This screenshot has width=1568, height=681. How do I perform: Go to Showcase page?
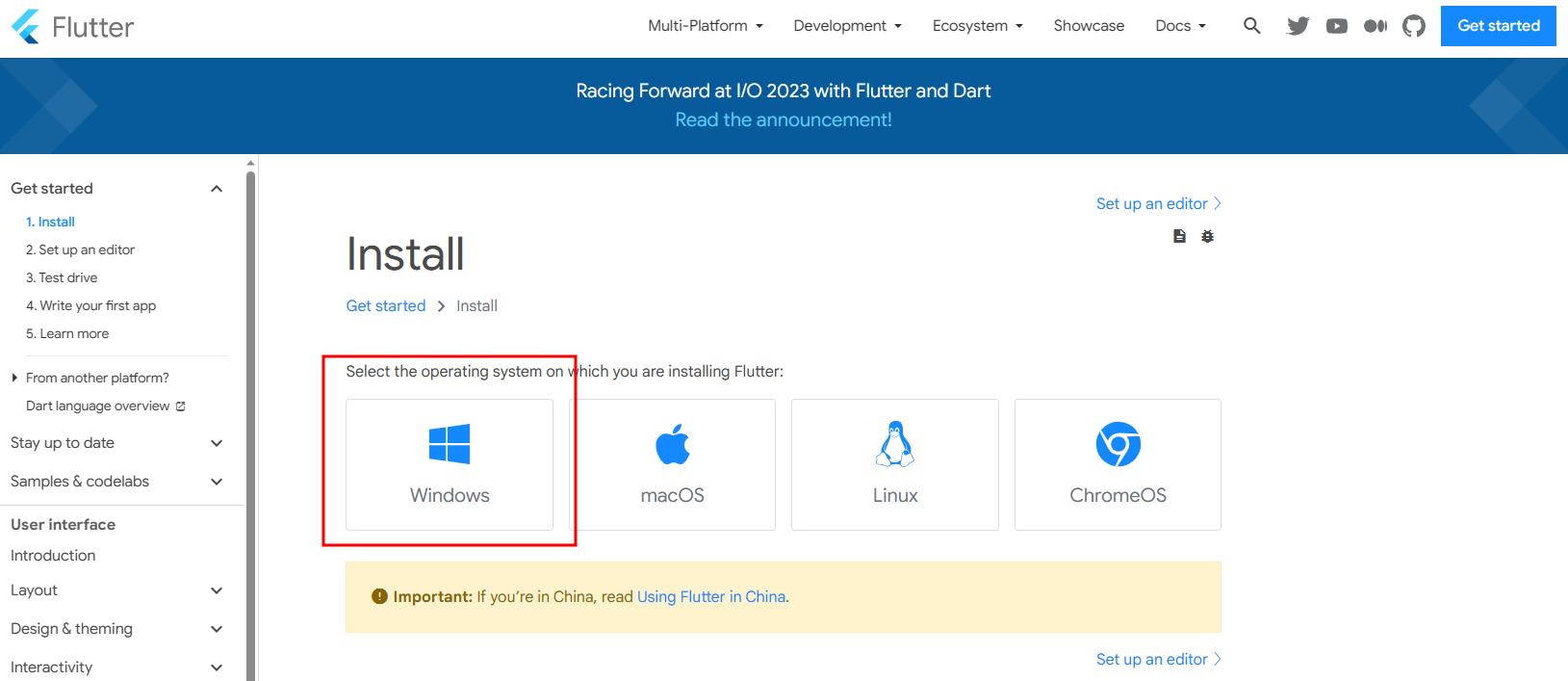click(1089, 26)
